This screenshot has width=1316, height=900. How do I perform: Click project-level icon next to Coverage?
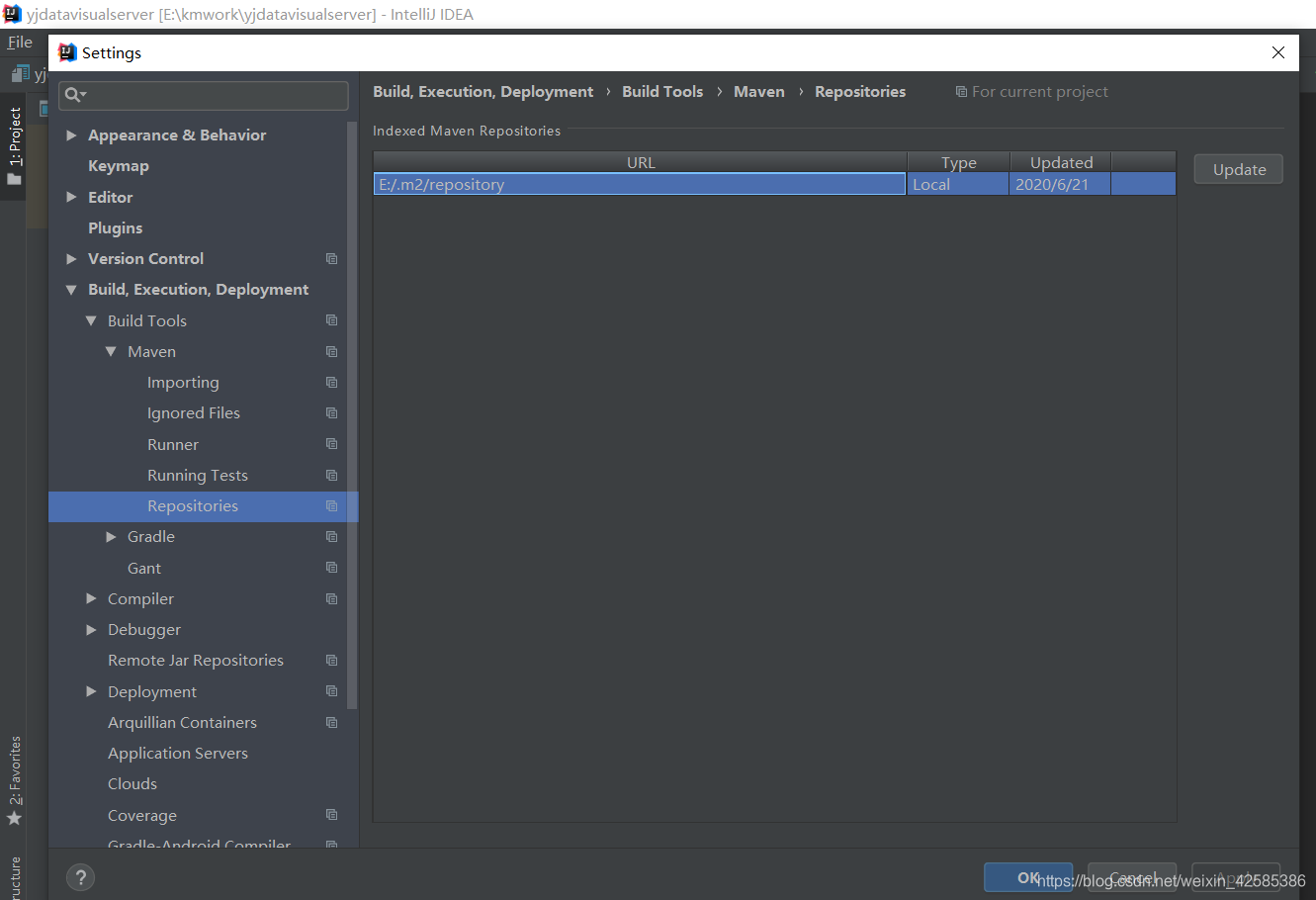pos(332,815)
